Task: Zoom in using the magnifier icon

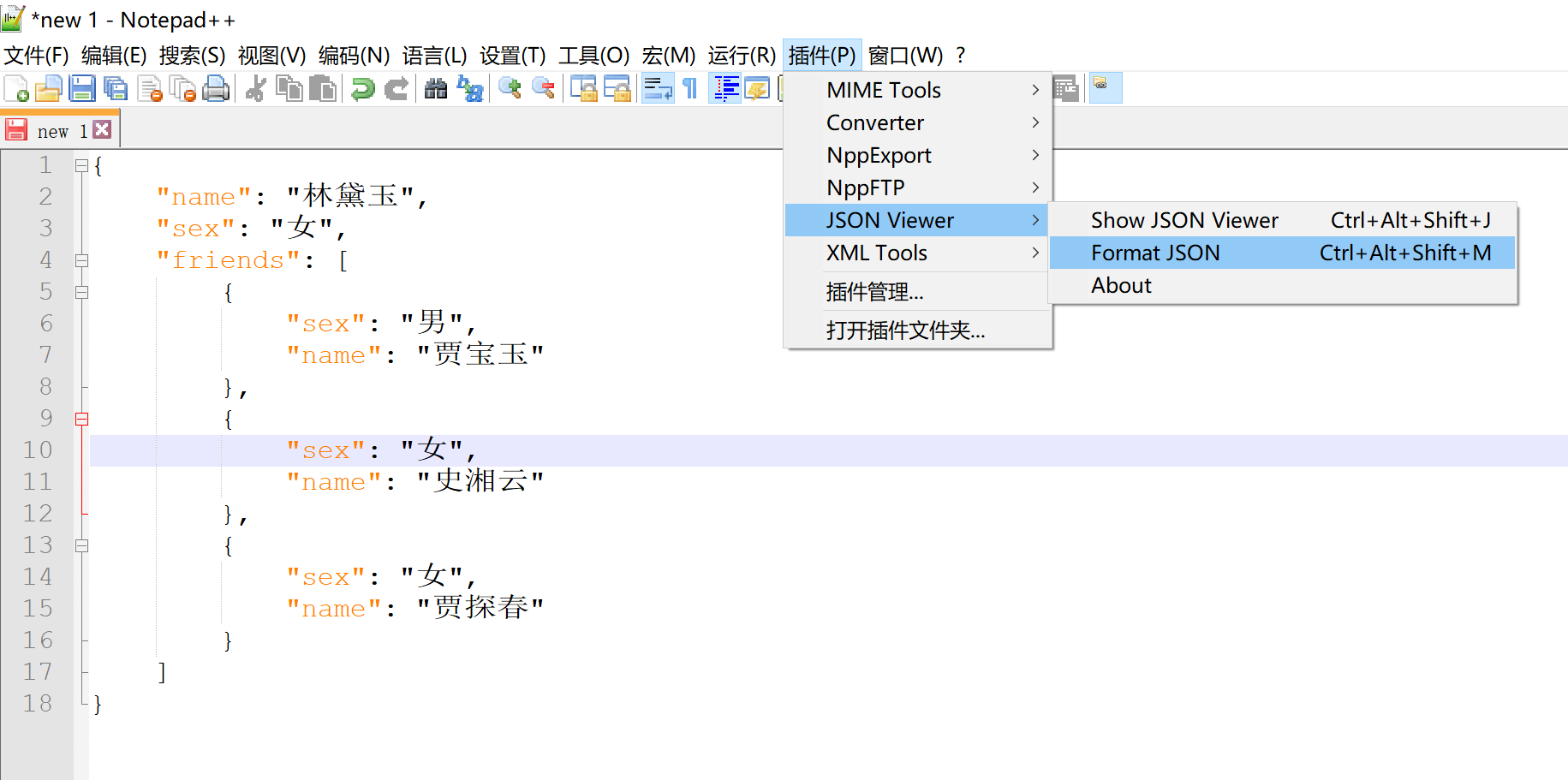Action: (x=510, y=88)
